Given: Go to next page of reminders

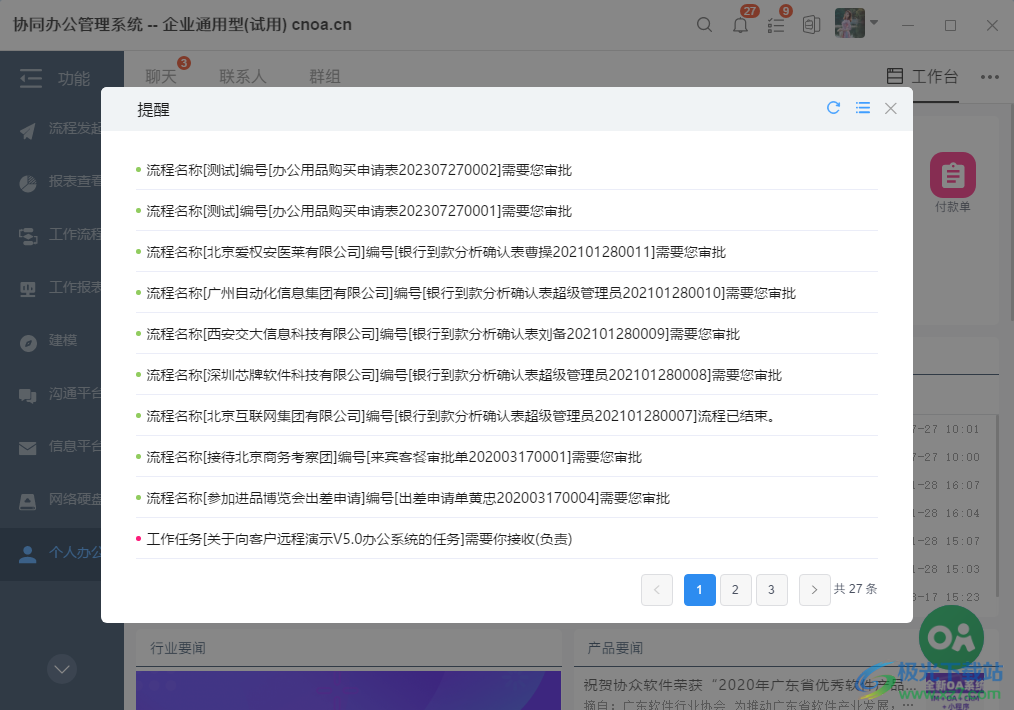Looking at the screenshot, I should [814, 590].
